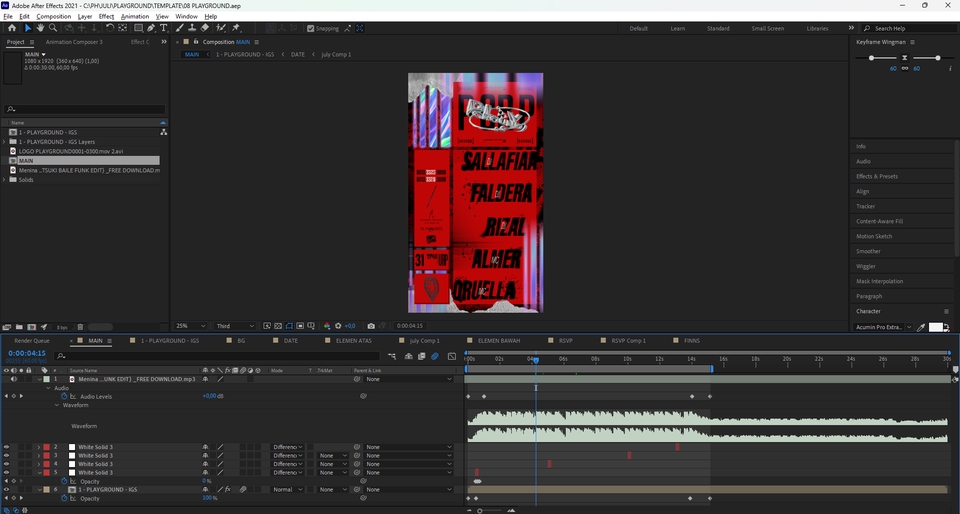Switch to the Render Queue tab
Screen dimensions: 960x514
point(32,341)
